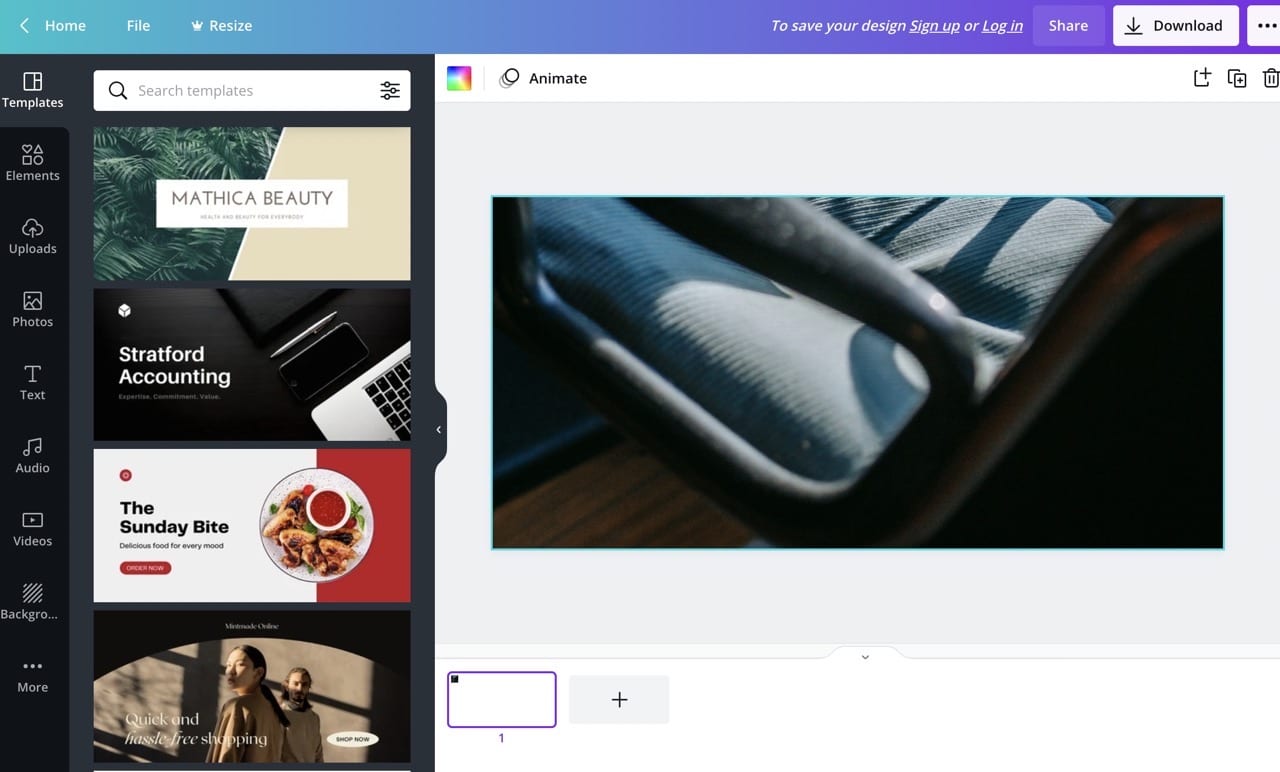Open the Templates sidebar tab
The height and width of the screenshot is (772, 1280).
pos(33,90)
